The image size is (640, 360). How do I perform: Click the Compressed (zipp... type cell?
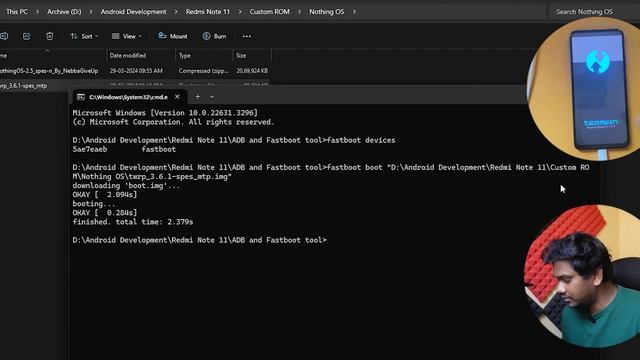coord(204,71)
